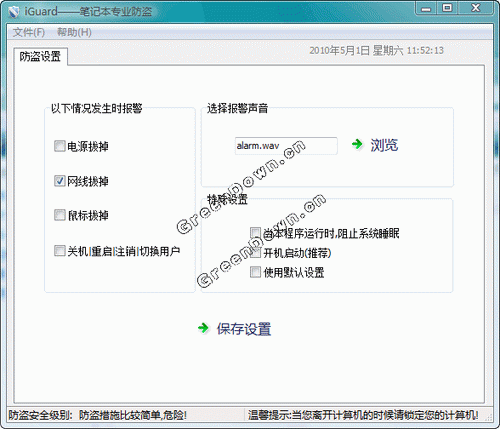The width and height of the screenshot is (500, 429).
Task: Click the green arrow beside 浏览
Action: pyautogui.click(x=357, y=144)
